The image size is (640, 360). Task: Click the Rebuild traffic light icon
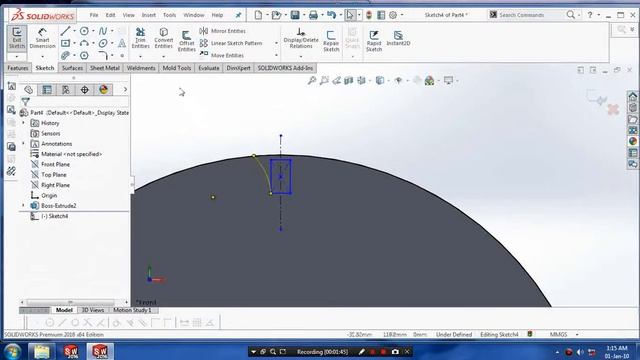[369, 15]
